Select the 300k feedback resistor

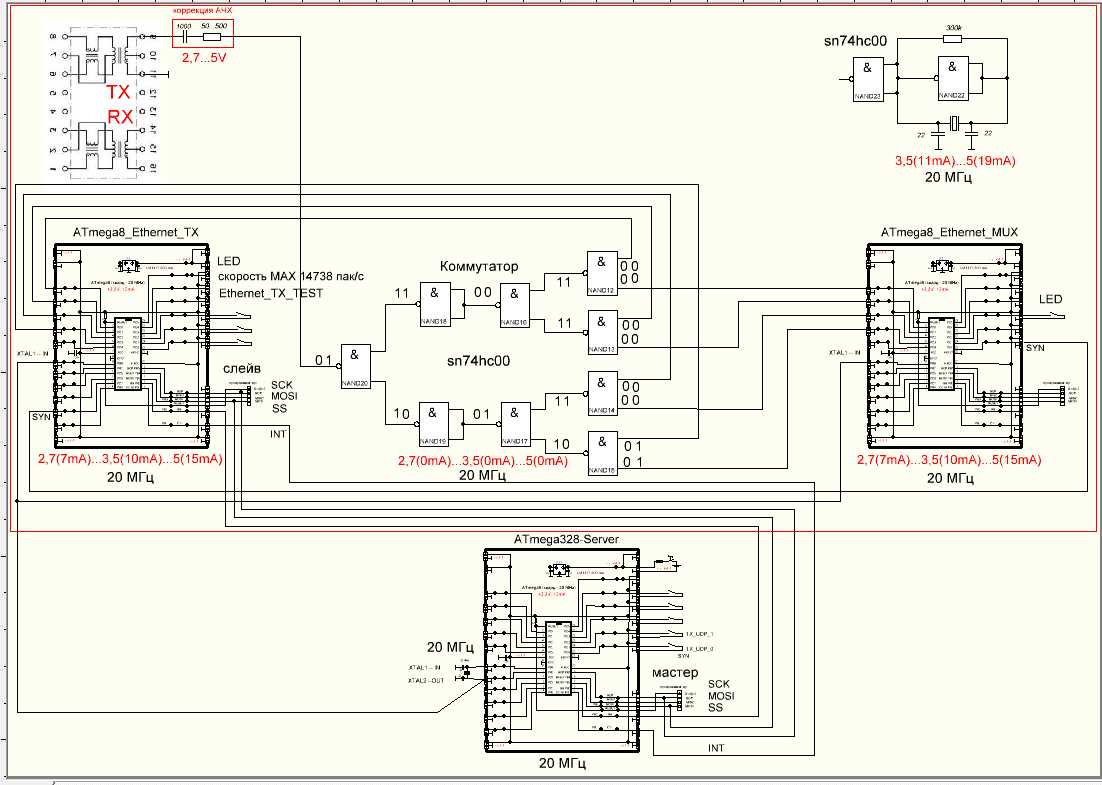pos(952,40)
